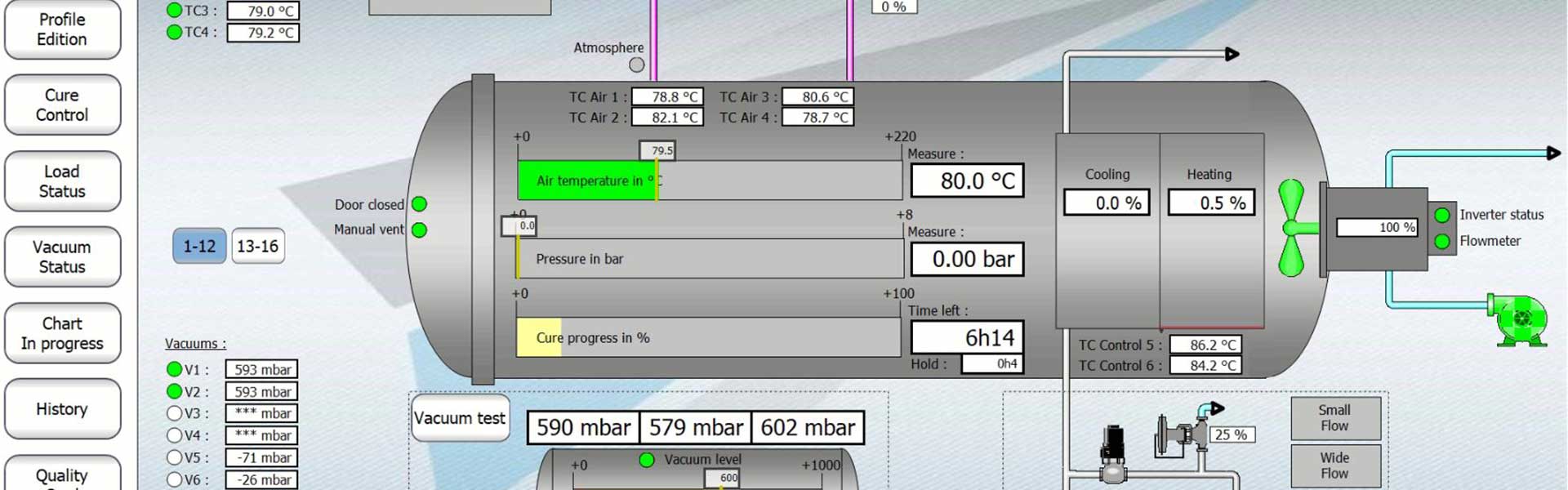Click the black solenoid valve icon
The image size is (1568, 490).
pos(1112,451)
